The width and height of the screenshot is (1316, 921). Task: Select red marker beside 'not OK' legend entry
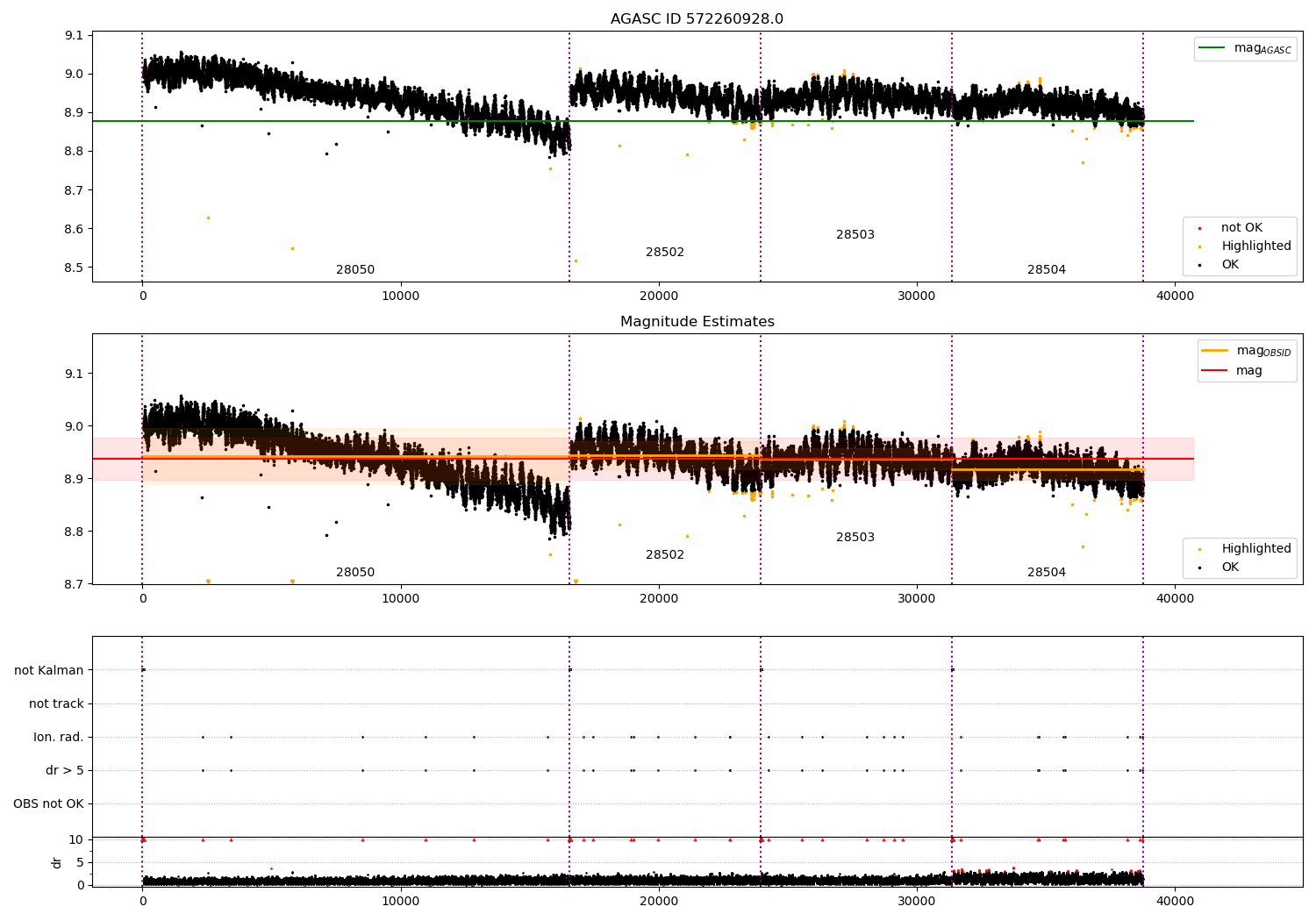[x=1200, y=229]
